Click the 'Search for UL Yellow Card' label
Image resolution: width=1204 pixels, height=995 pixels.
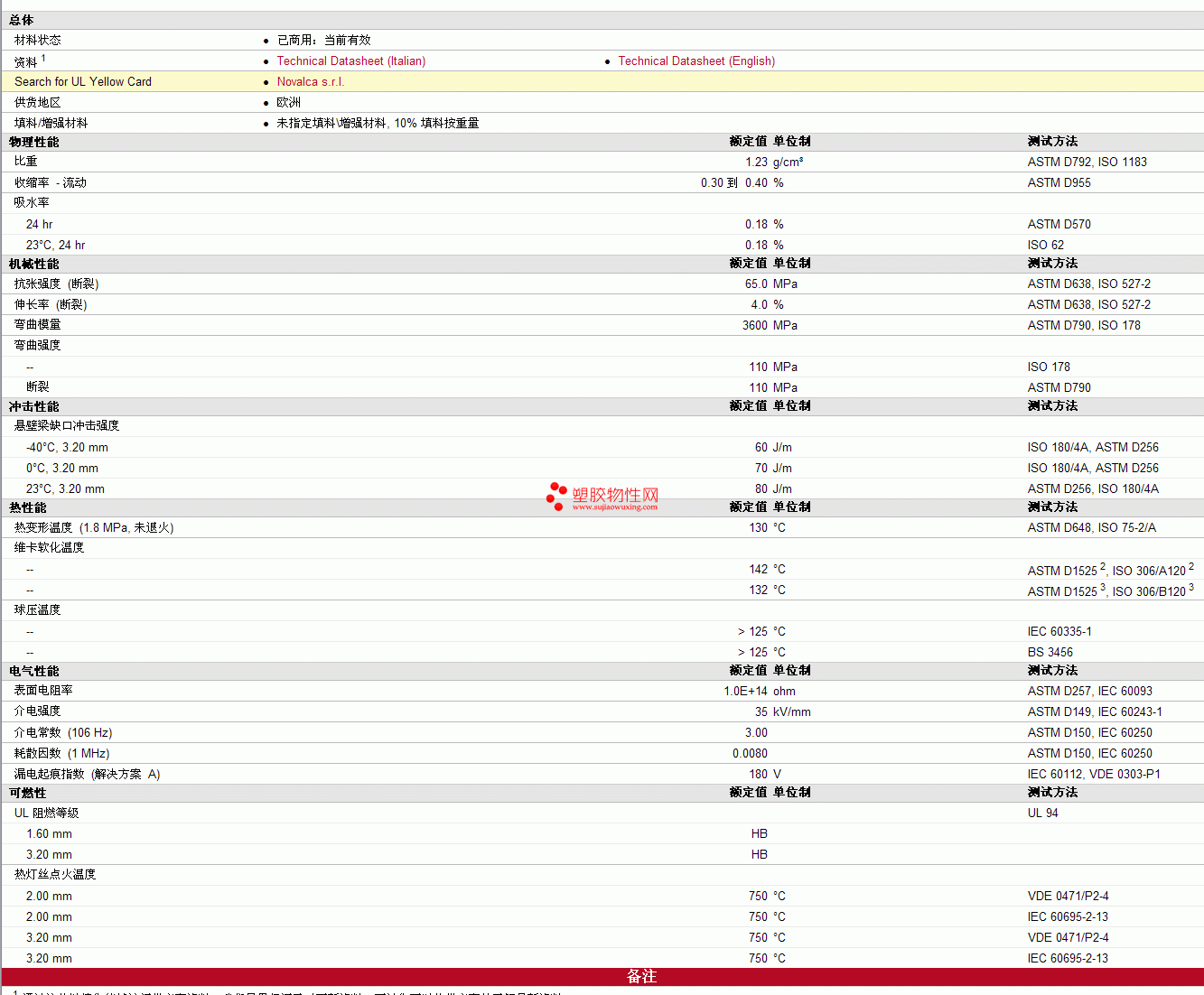pos(83,82)
